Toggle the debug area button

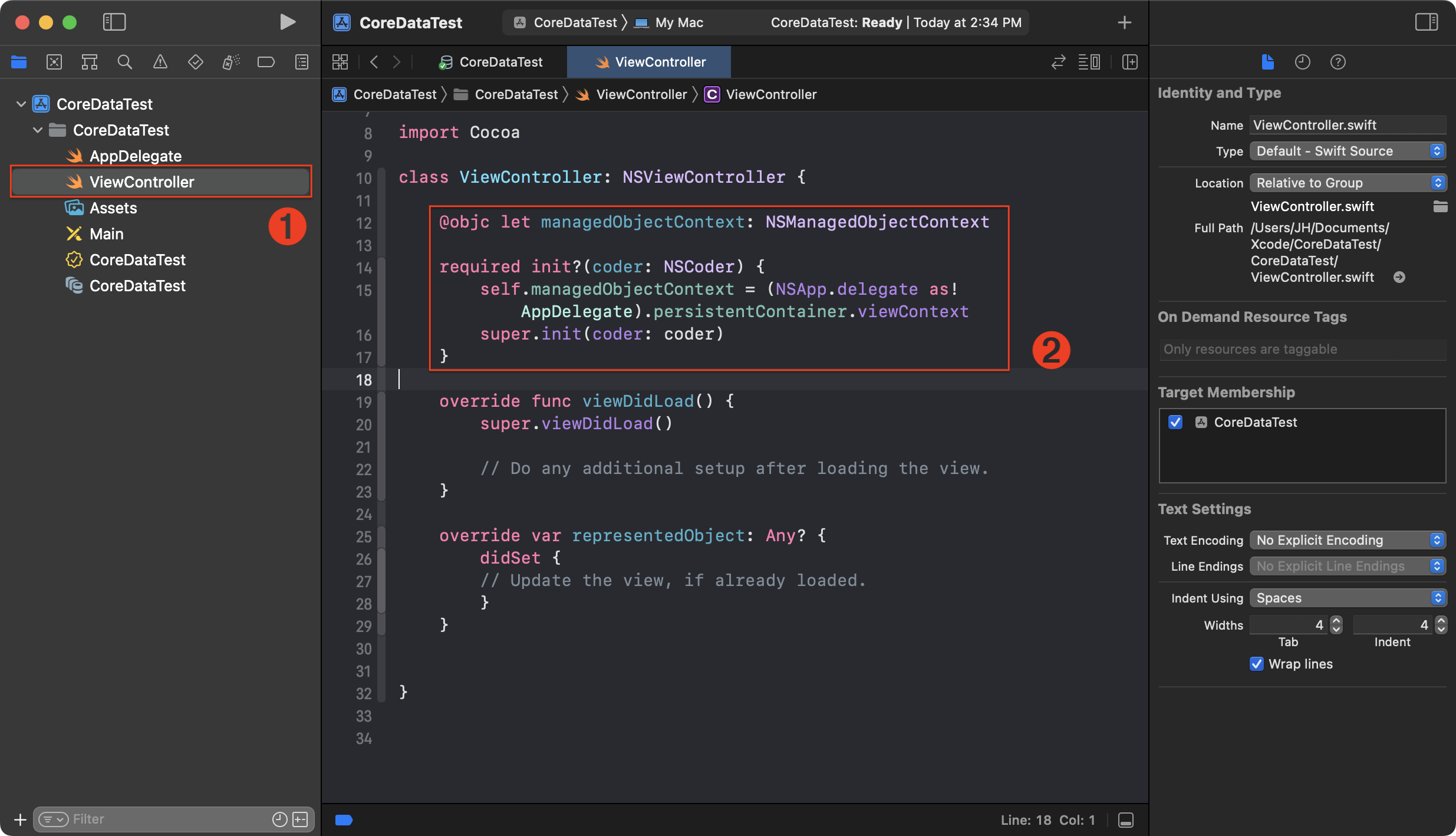(1125, 820)
